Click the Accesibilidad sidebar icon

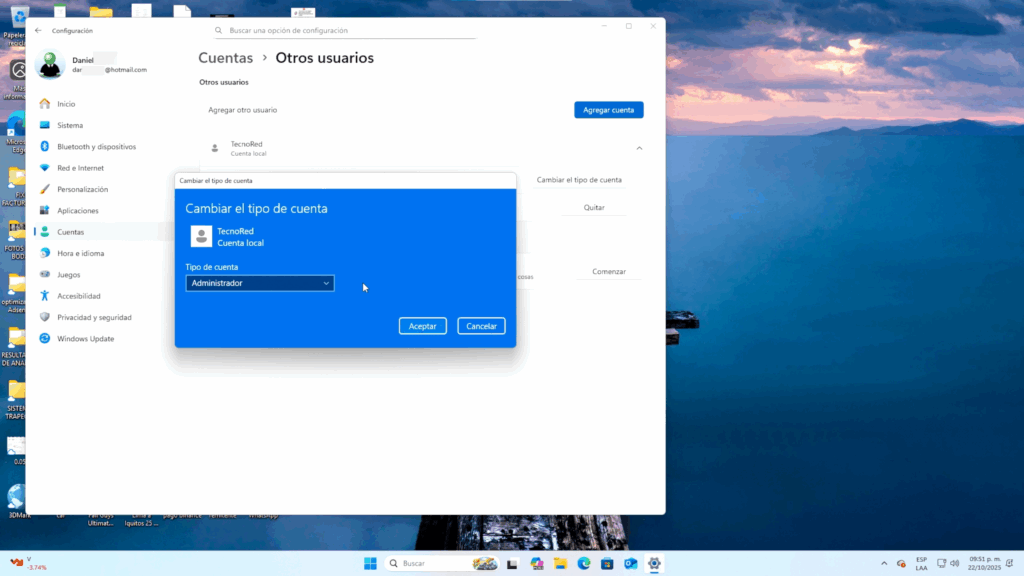pos(45,296)
